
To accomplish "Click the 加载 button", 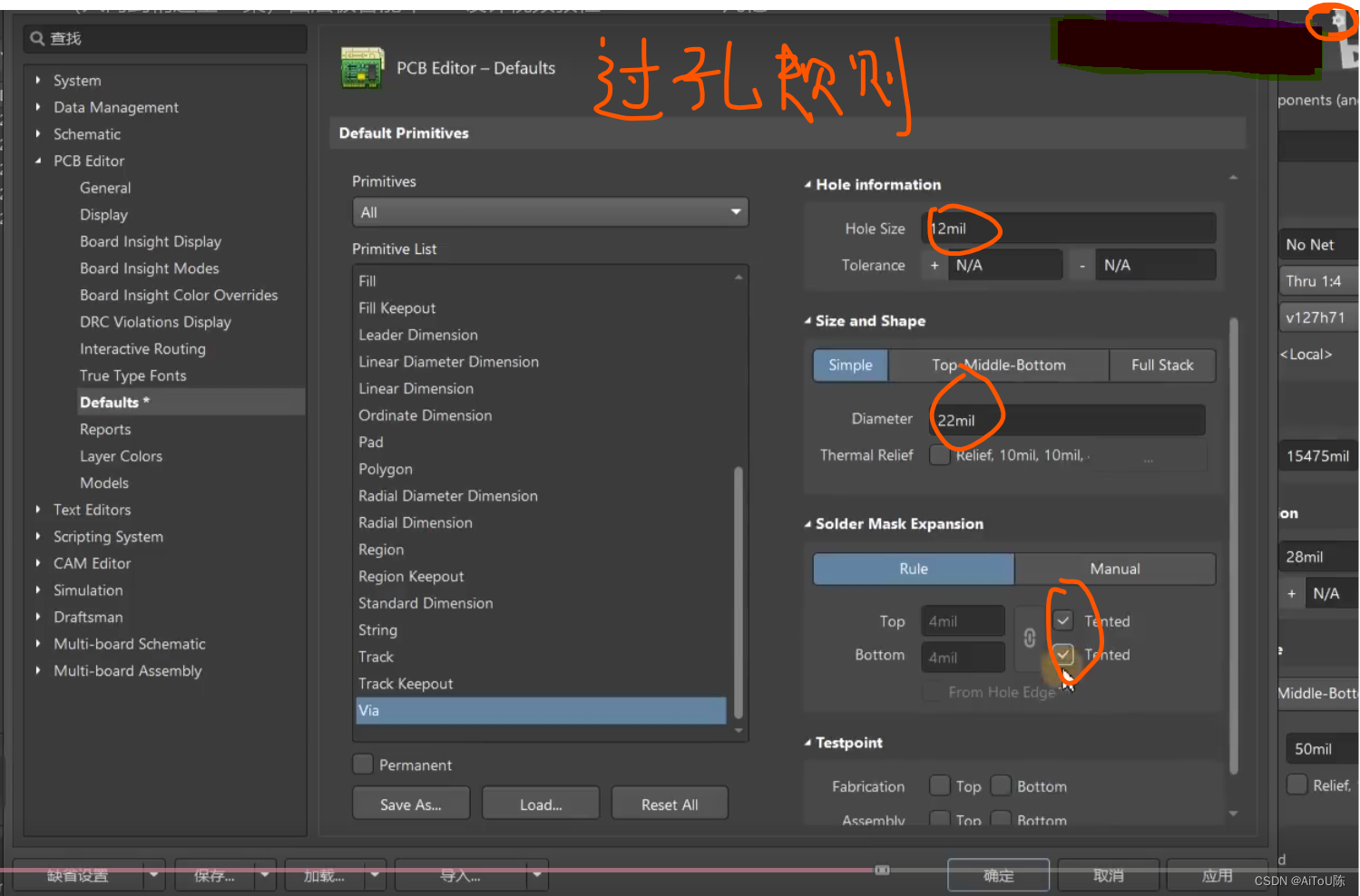I will tap(324, 875).
